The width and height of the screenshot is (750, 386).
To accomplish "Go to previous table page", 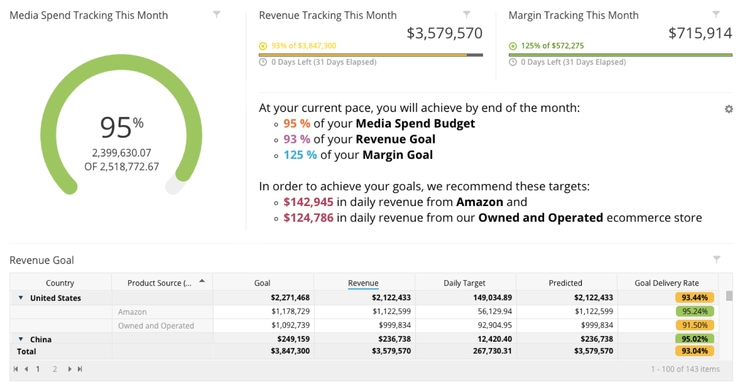I will (26, 369).
